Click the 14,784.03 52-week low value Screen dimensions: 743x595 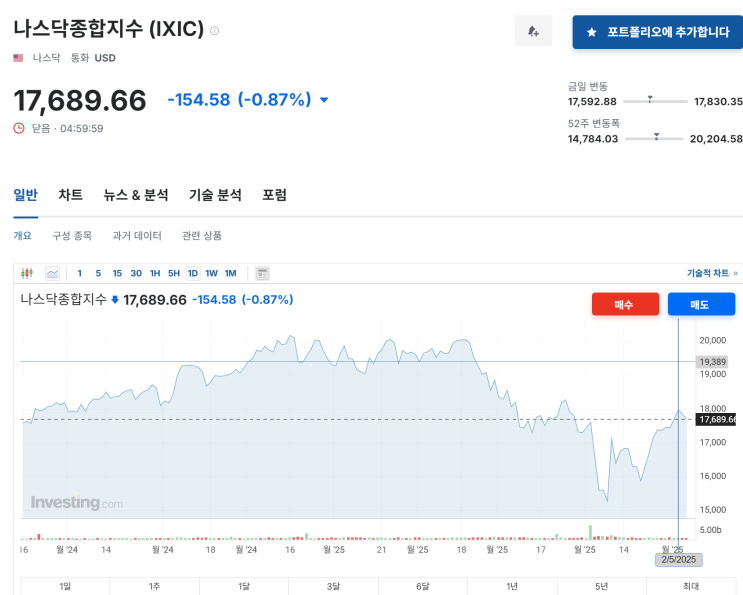point(593,139)
